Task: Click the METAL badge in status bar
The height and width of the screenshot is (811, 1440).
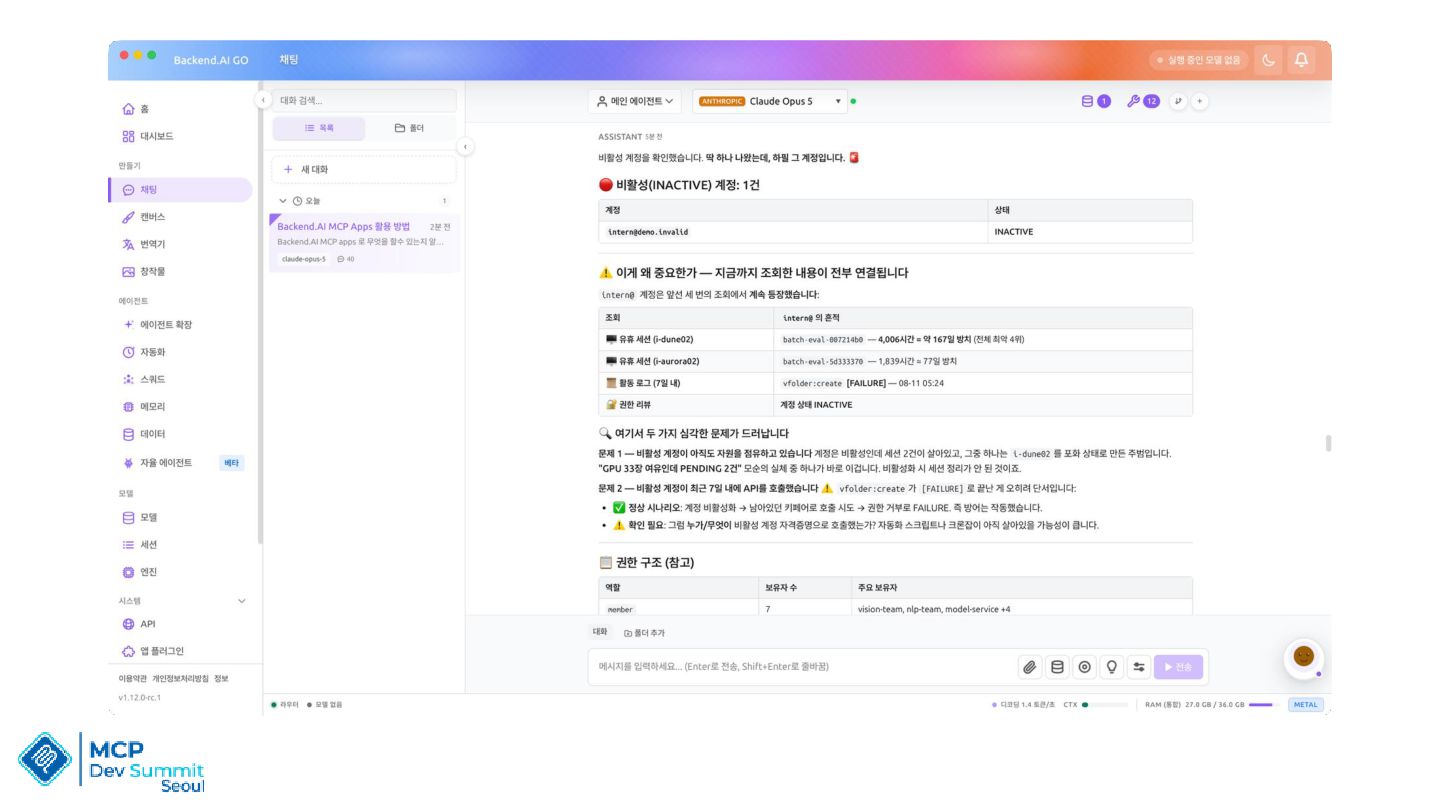Action: [1306, 704]
